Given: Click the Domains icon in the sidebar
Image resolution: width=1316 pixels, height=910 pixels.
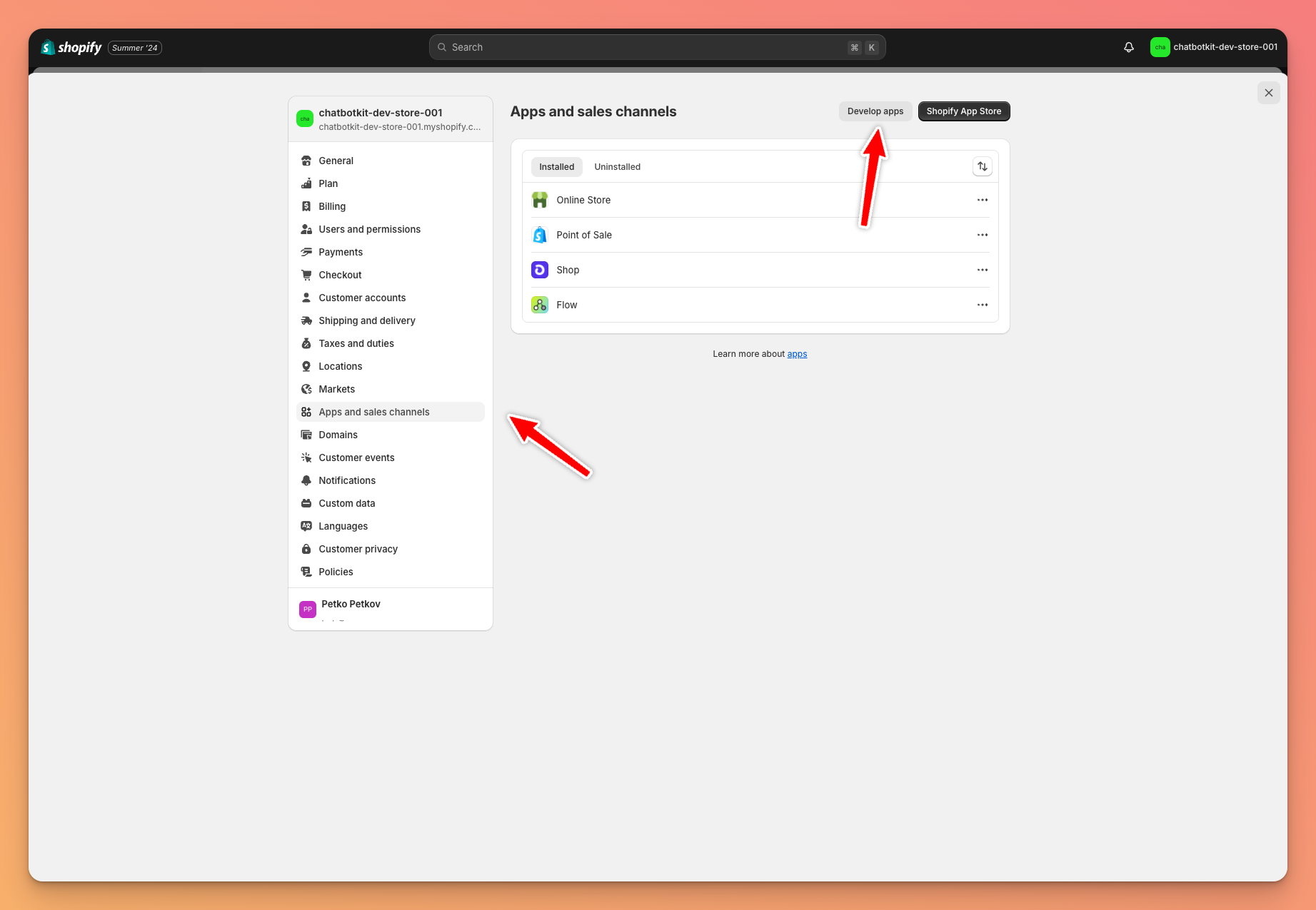Looking at the screenshot, I should point(306,435).
